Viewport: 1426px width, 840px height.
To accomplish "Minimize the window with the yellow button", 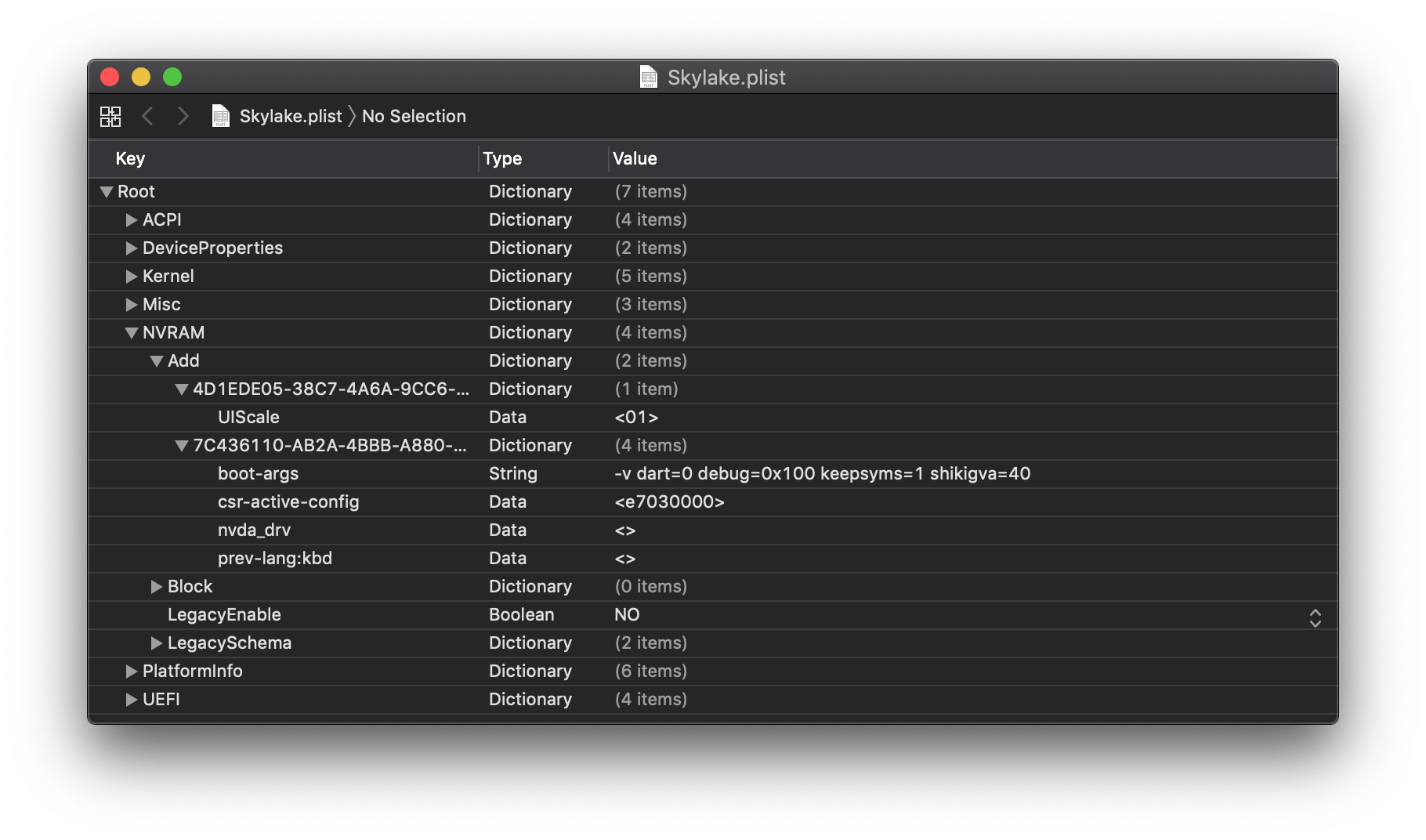I will [x=141, y=77].
